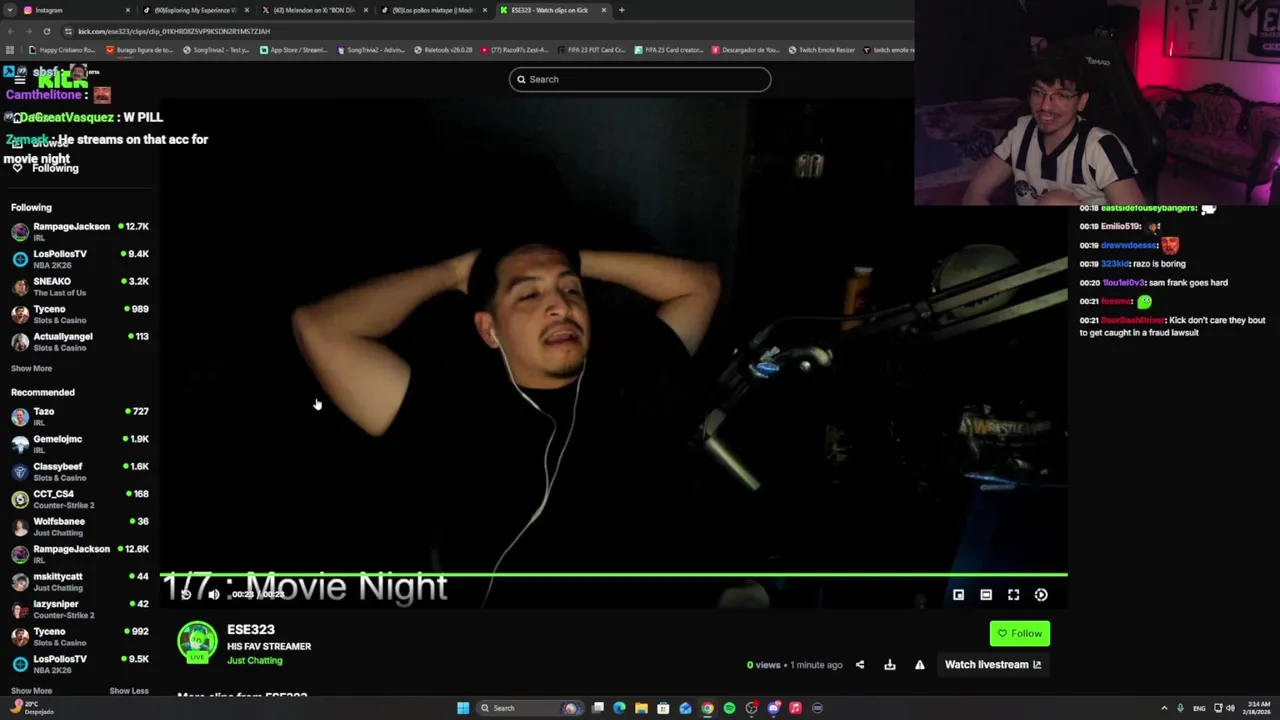
Task: Open File Explorer from taskbar
Action: (641, 708)
